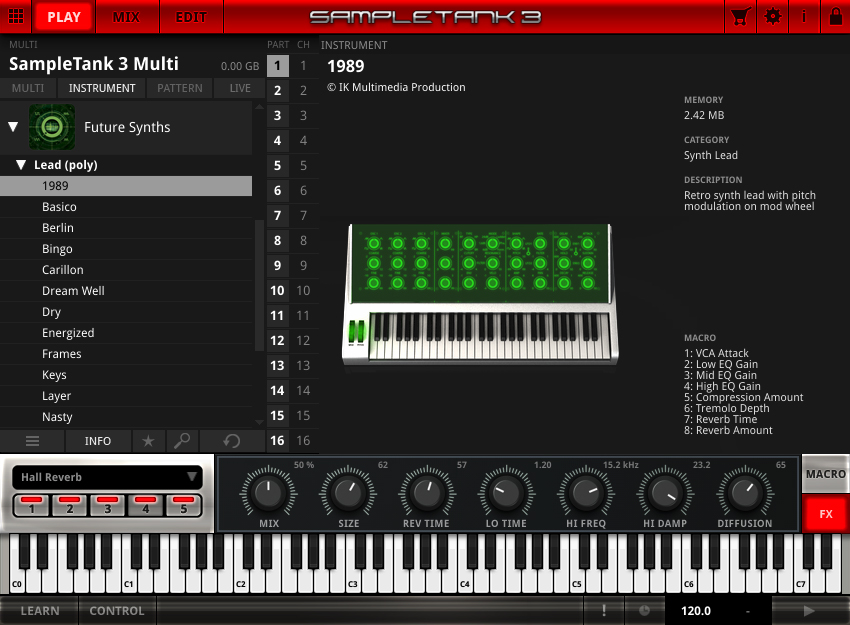
Task: Select the Bingo instrument
Action: coord(126,249)
